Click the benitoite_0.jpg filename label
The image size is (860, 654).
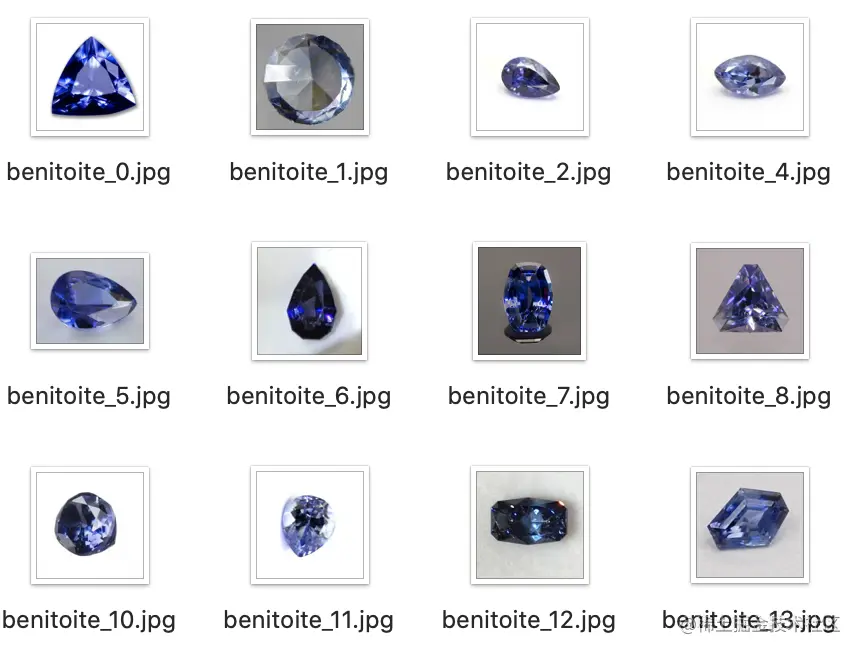89,173
